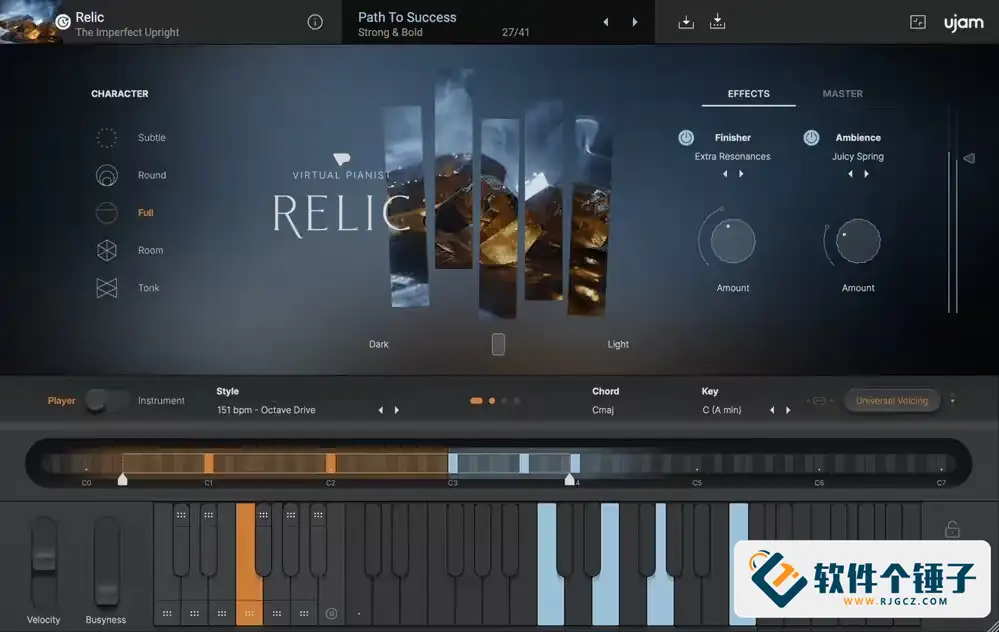Image resolution: width=999 pixels, height=632 pixels.
Task: Select previous Ambience type
Action: [x=851, y=174]
